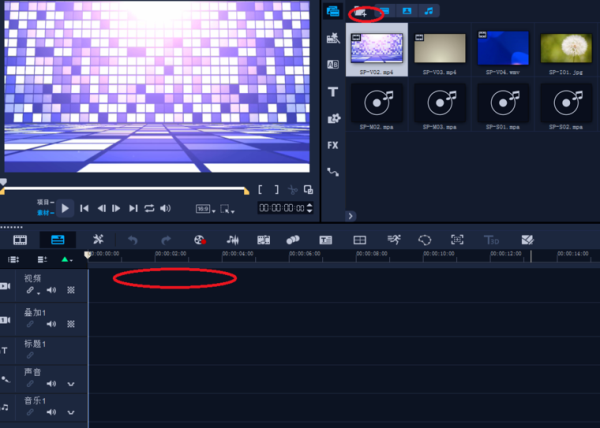
Task: Open the Title (T) library
Action: pos(333,92)
